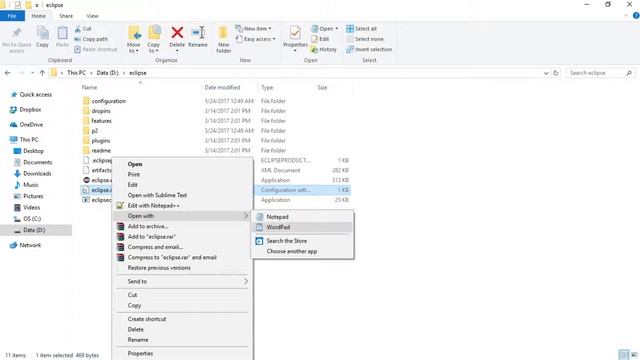Choose Add to archive... in context menu
This screenshot has width=640, height=360.
148,227
